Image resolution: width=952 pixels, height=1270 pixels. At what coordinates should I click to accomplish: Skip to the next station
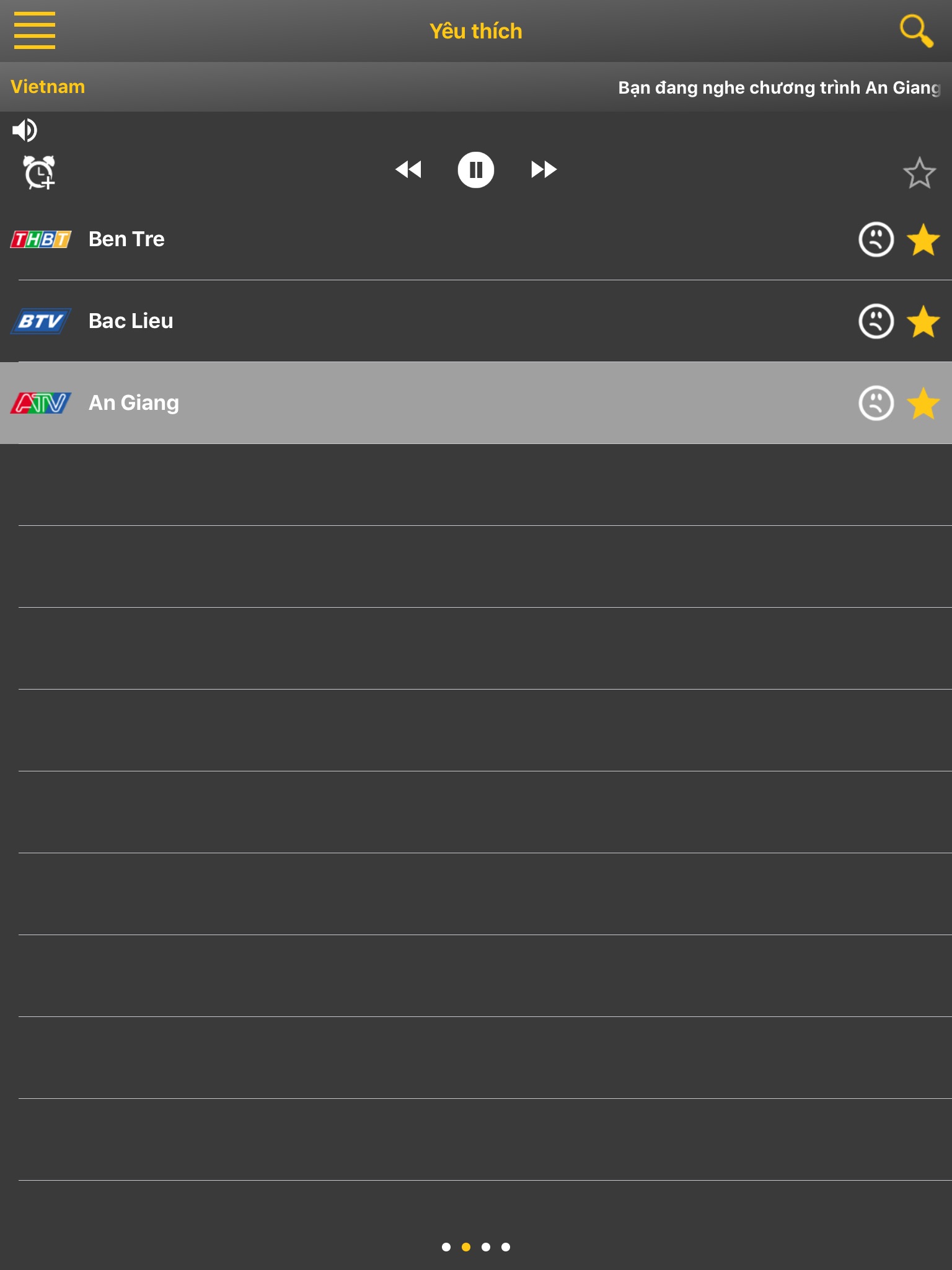544,169
